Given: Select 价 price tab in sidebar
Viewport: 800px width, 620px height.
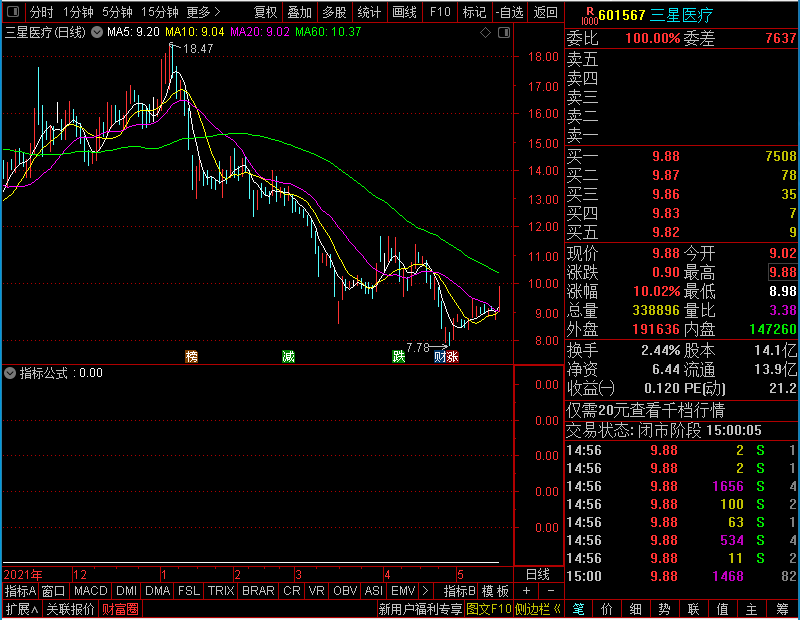Looking at the screenshot, I should [607, 609].
